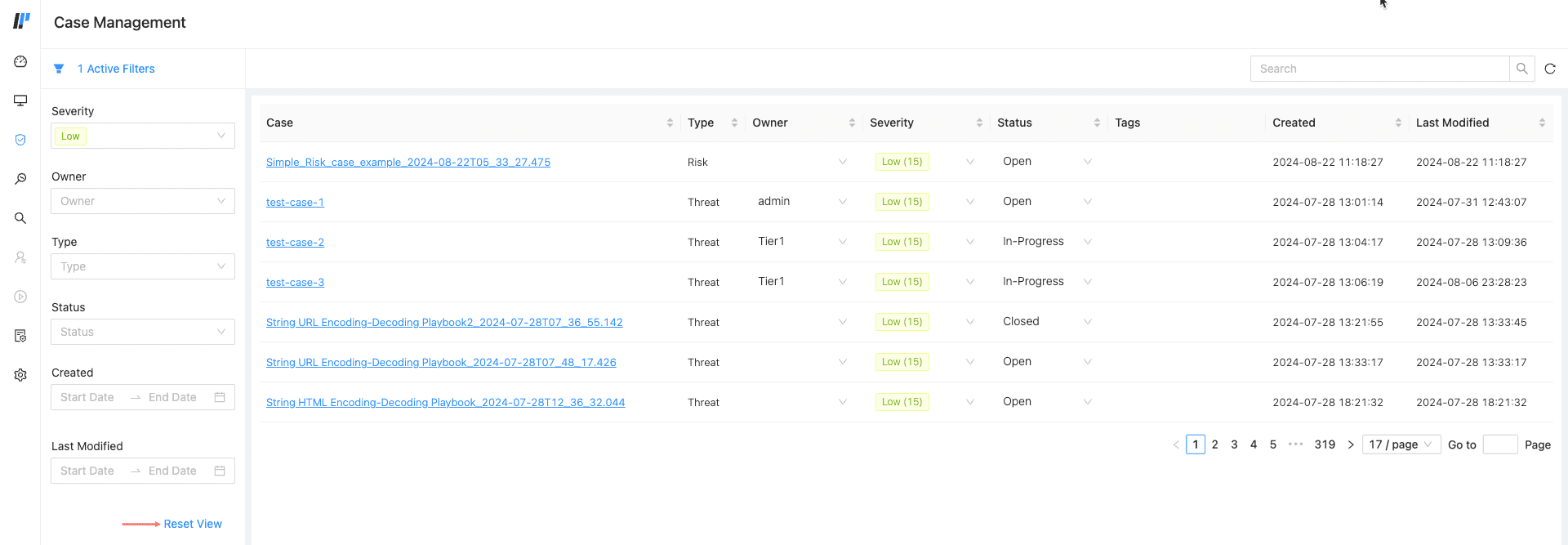Sort by Type column arrows

[734, 123]
